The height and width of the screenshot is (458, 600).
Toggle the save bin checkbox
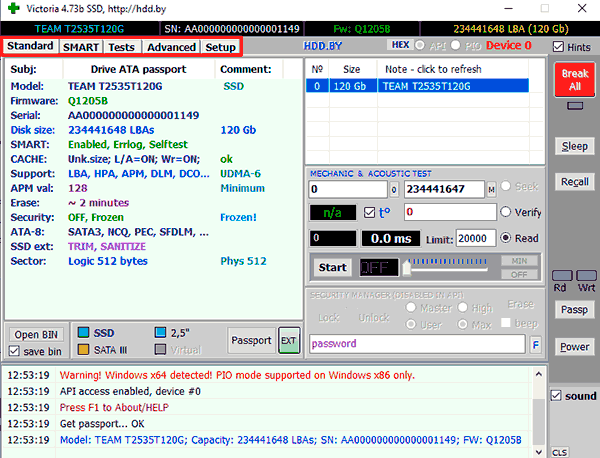(x=15, y=351)
